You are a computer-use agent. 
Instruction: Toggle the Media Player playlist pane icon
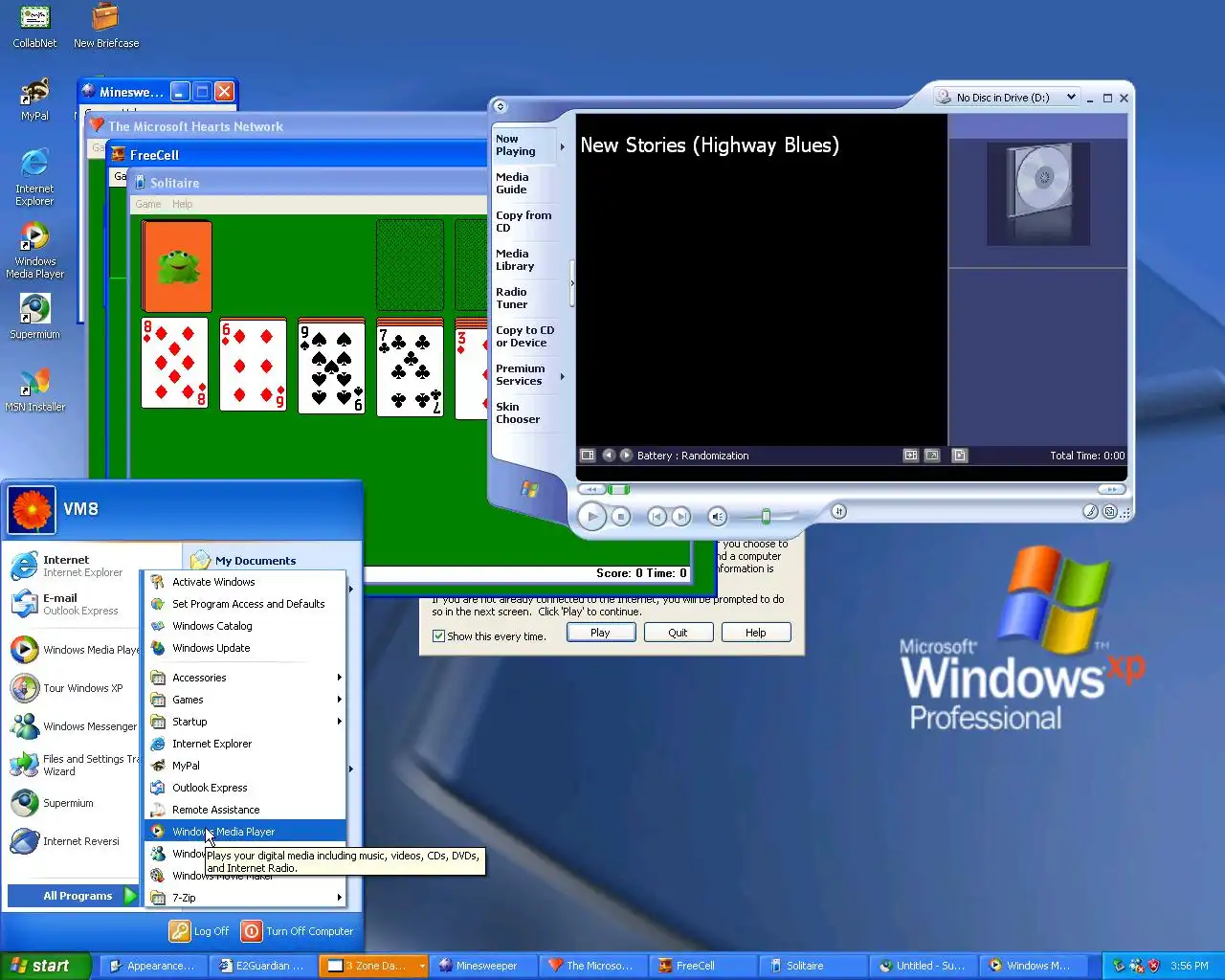[x=960, y=456]
